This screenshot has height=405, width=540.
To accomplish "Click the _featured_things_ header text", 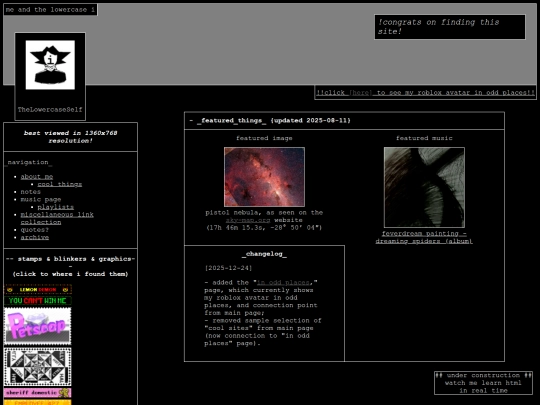I will tap(232, 121).
